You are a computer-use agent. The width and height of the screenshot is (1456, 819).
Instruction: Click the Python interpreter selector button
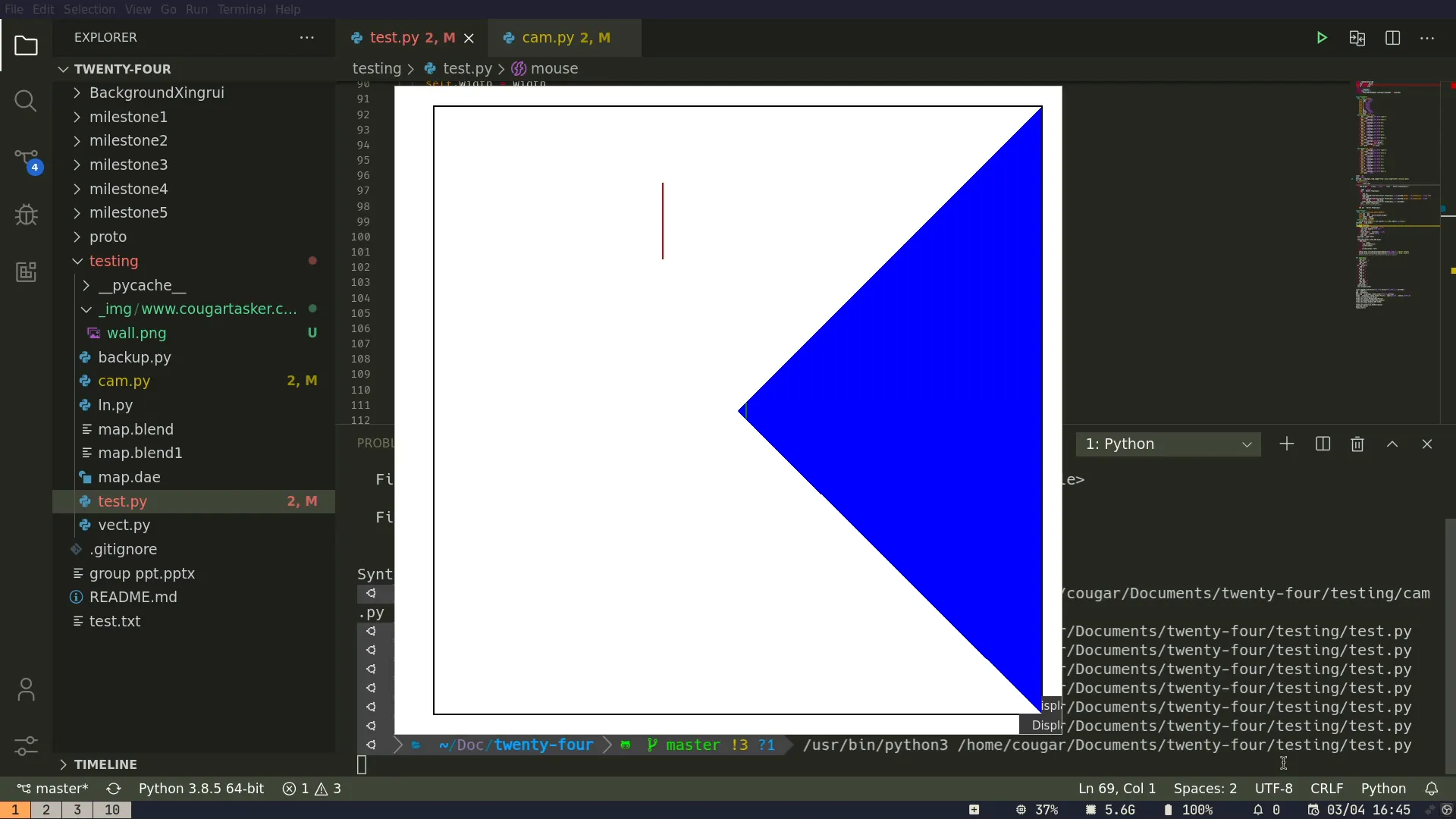tap(200, 789)
